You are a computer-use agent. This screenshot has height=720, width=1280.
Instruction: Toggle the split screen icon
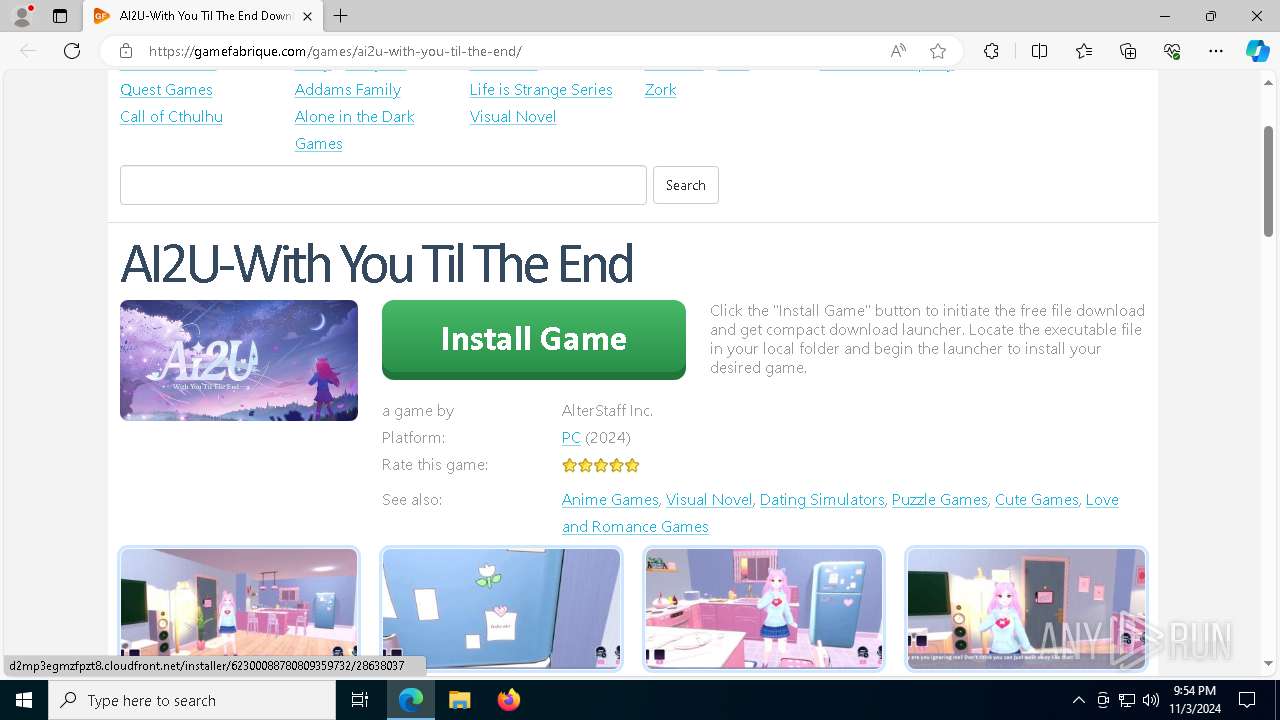pos(1039,51)
